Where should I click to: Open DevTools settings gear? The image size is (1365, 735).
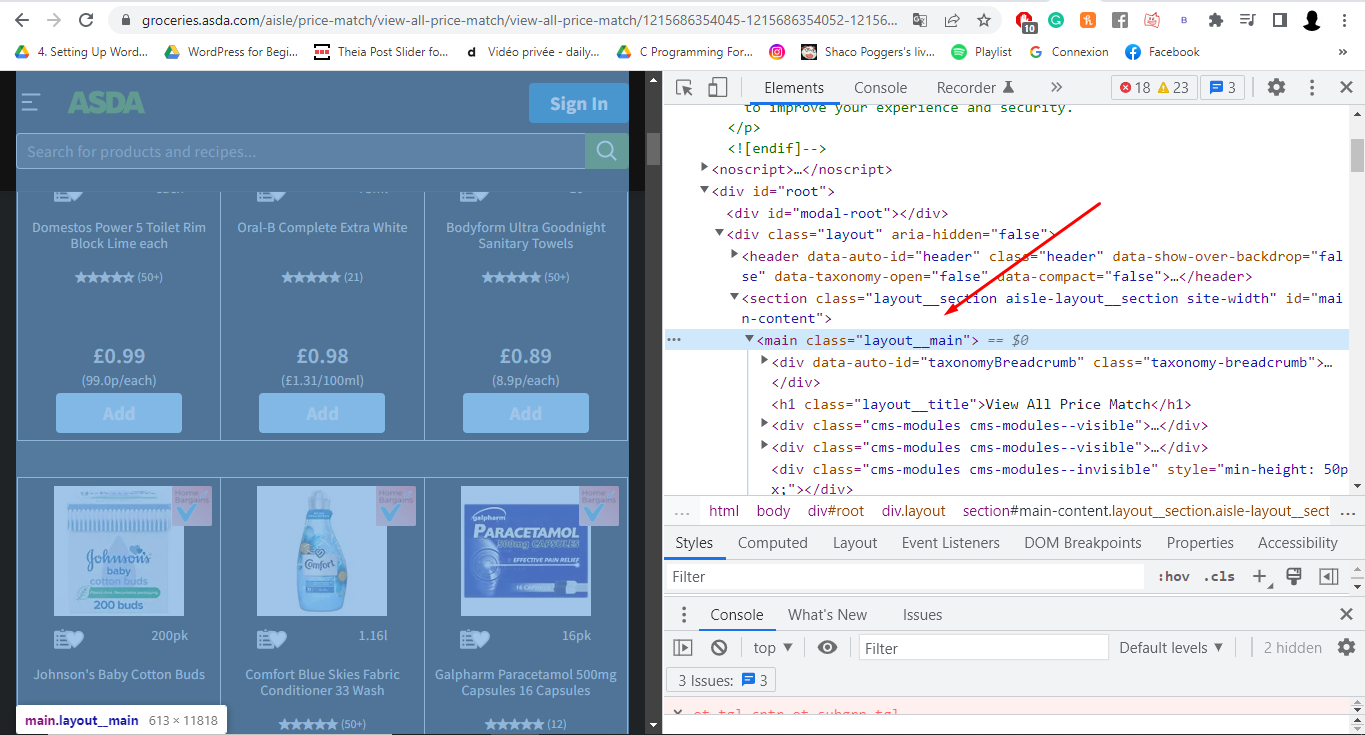pyautogui.click(x=1276, y=88)
